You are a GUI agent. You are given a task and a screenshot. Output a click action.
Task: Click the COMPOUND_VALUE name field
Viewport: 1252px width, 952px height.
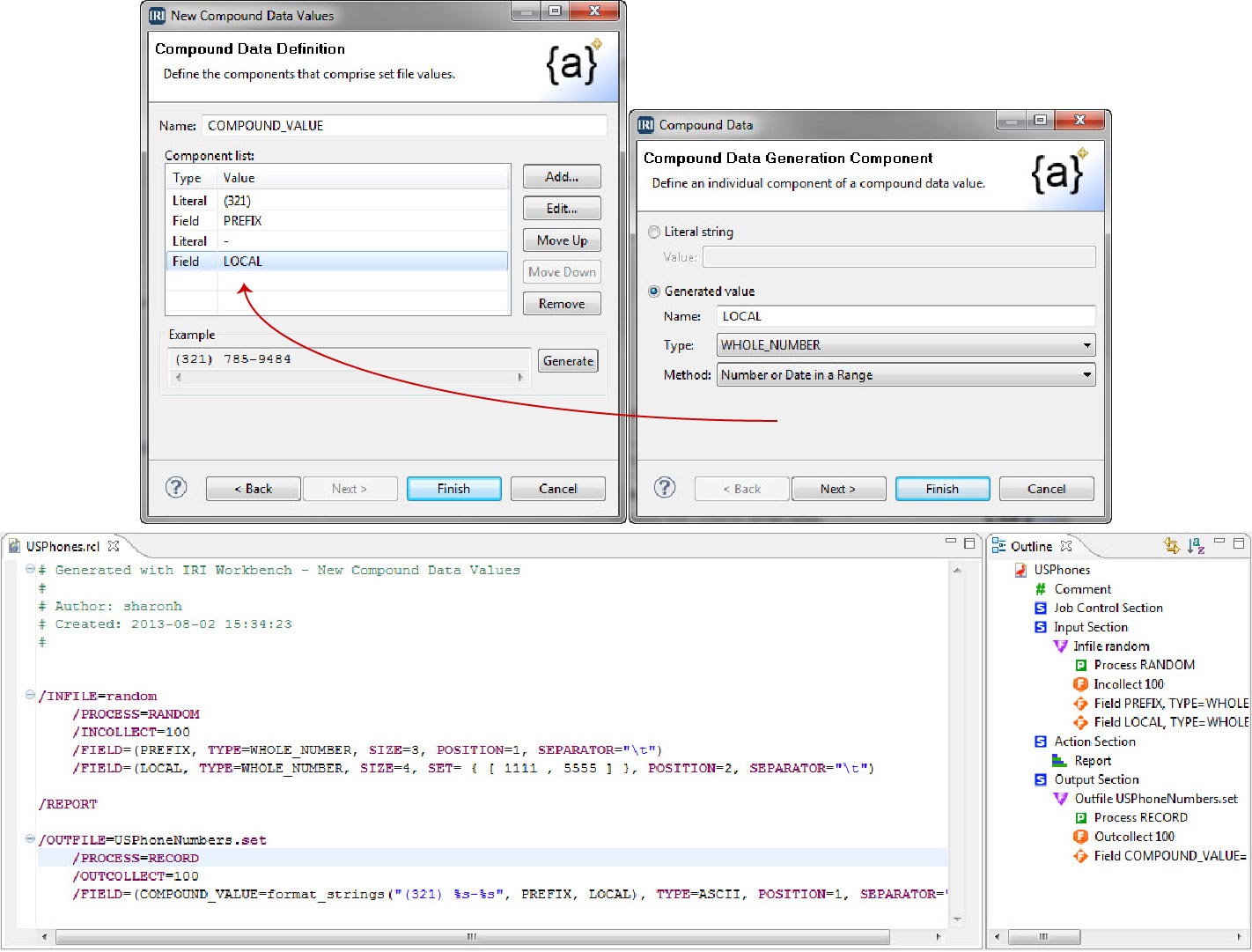coord(404,126)
